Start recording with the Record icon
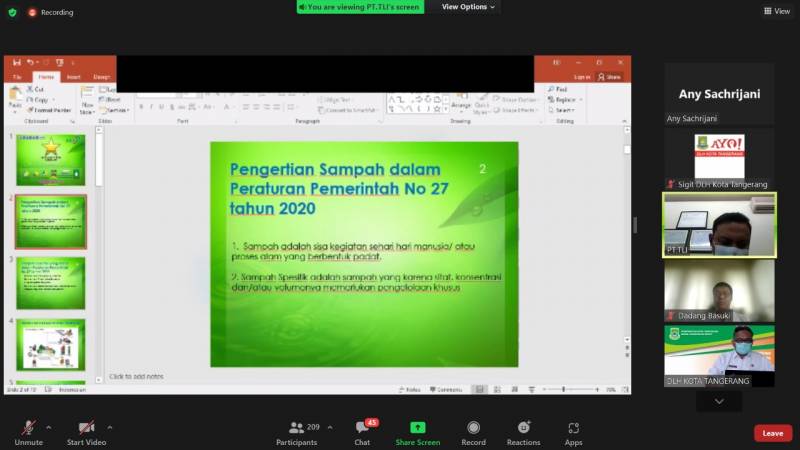The height and width of the screenshot is (450, 800). tap(473, 428)
